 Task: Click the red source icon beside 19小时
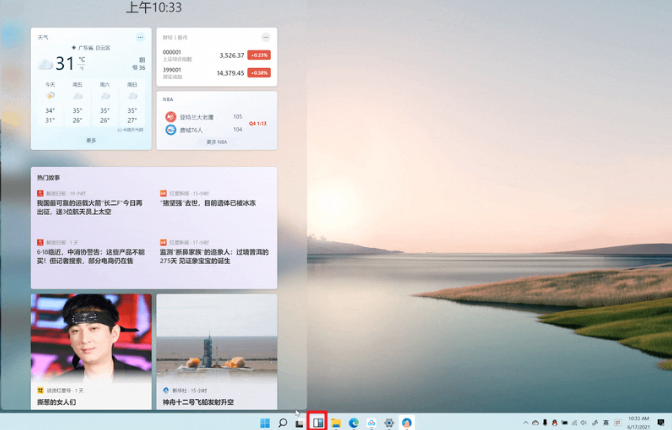40,193
